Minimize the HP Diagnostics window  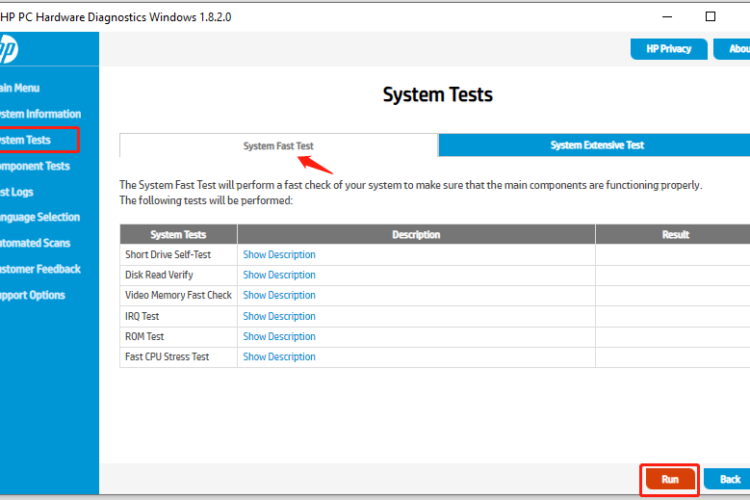tap(663, 16)
